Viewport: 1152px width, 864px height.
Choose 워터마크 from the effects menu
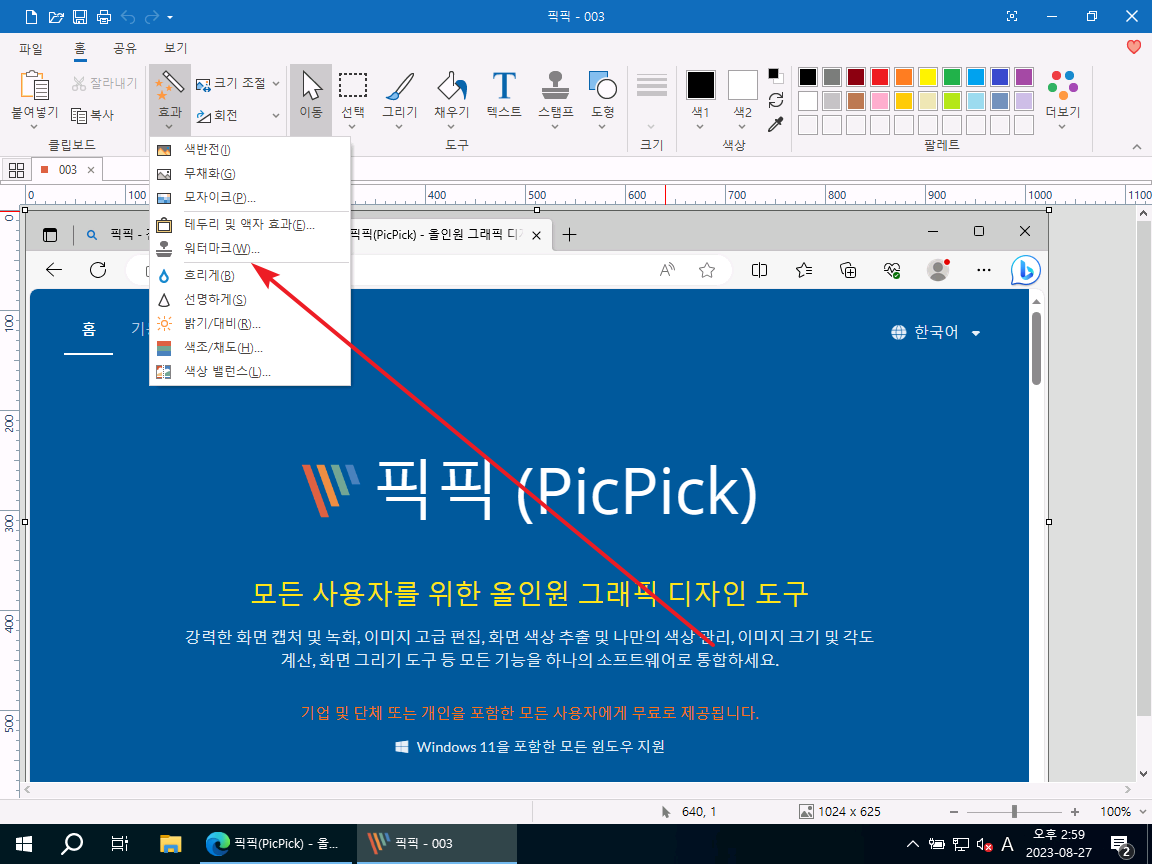coord(250,248)
